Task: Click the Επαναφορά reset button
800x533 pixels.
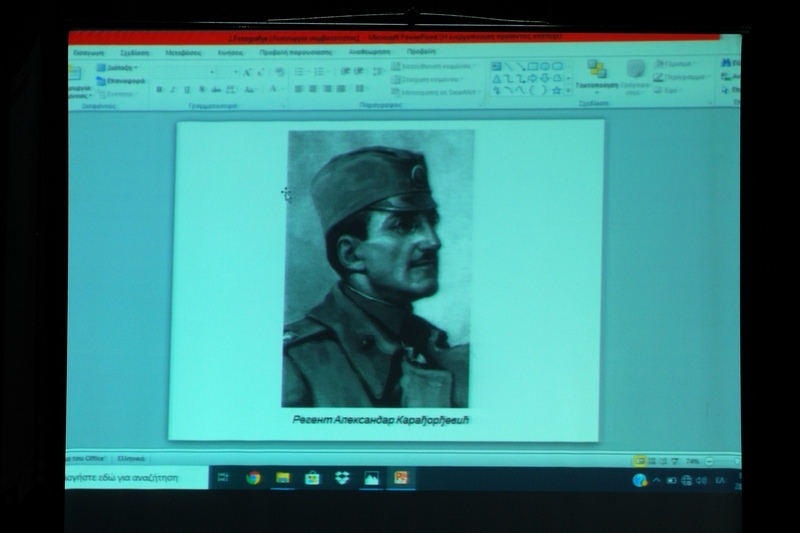Action: click(x=121, y=81)
